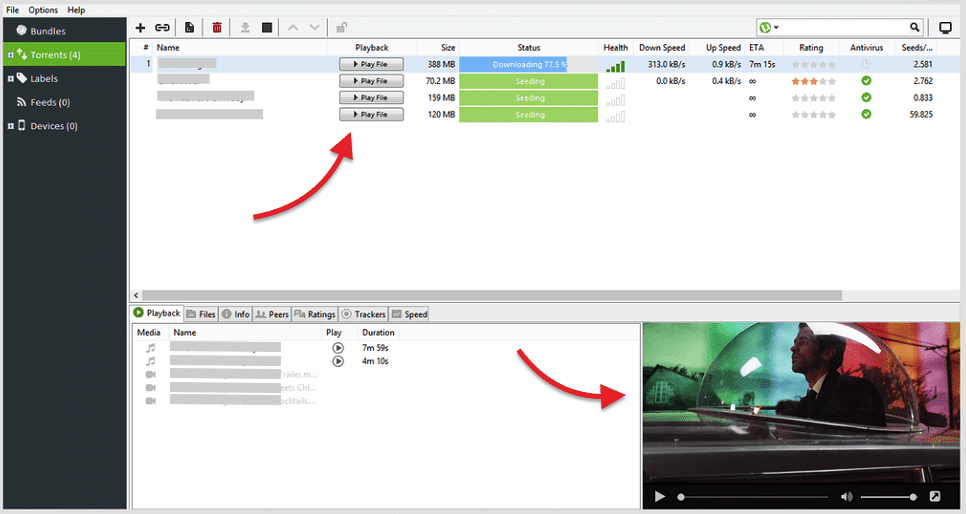Click the rating stars of the downloading torrent
Screen dimensions: 966x514
tap(814, 64)
